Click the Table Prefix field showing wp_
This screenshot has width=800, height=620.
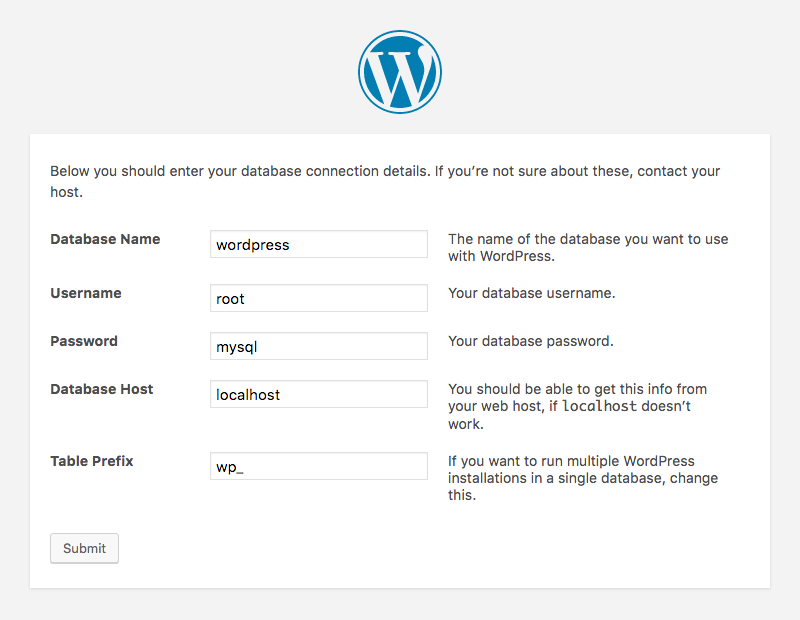[x=318, y=466]
